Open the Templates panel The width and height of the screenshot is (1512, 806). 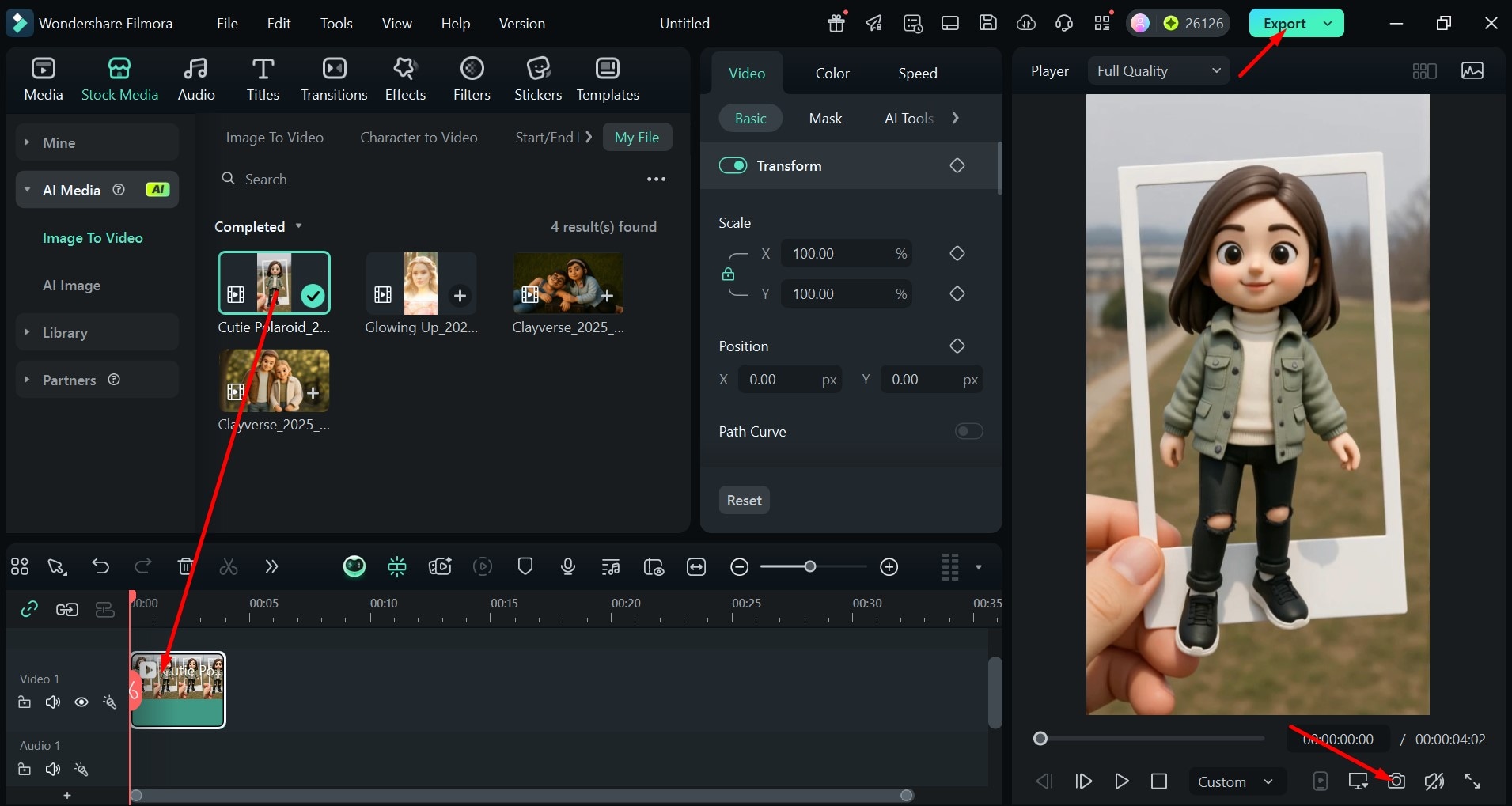coord(608,79)
